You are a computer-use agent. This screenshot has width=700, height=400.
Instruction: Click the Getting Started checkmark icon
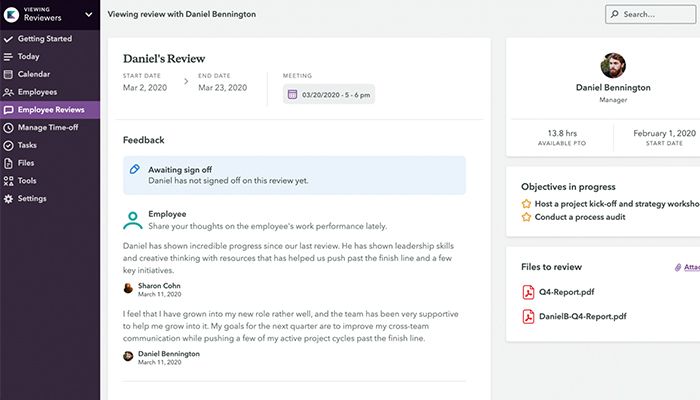[x=9, y=38]
